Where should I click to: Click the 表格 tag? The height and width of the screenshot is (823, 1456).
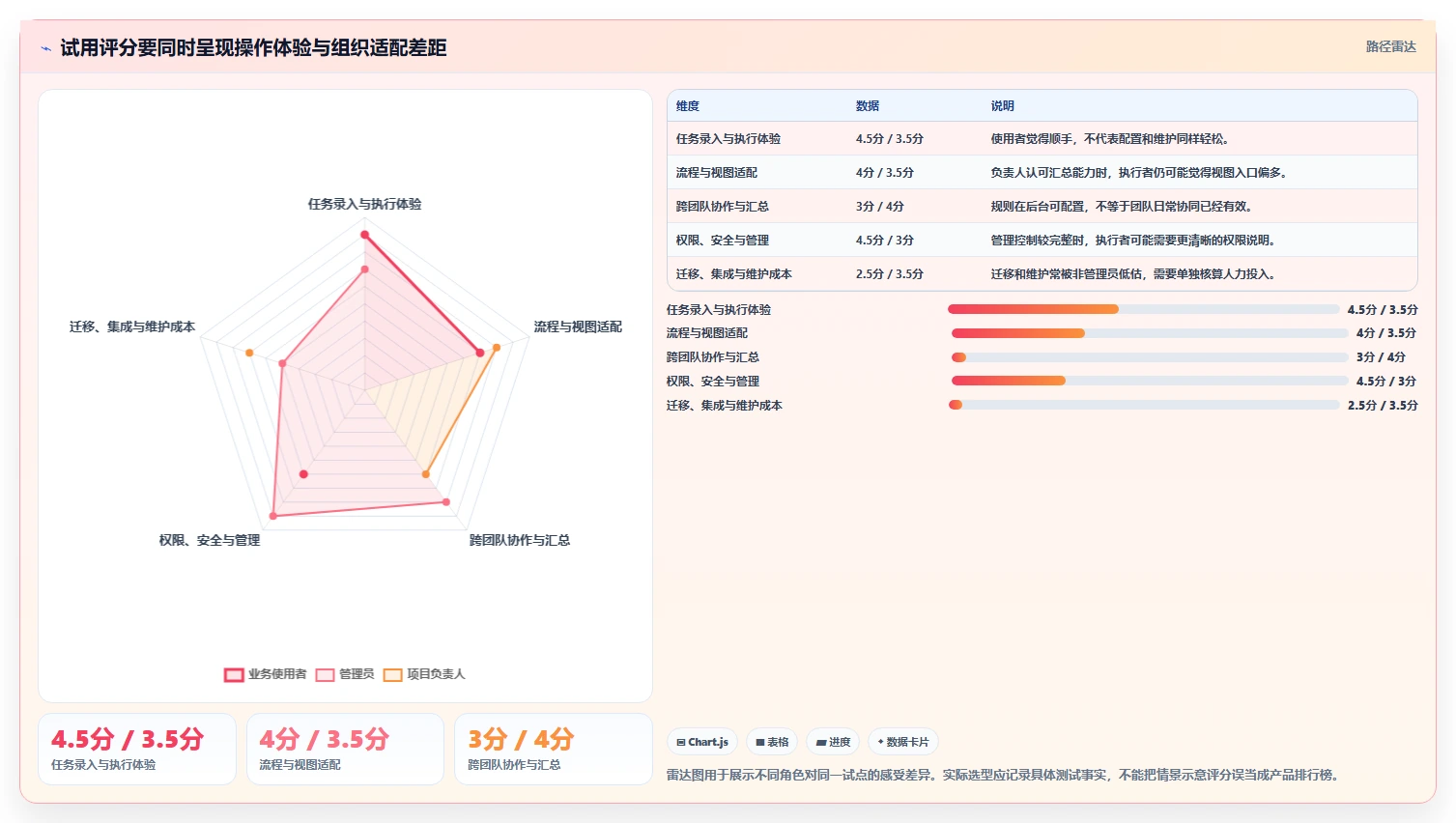coord(772,742)
